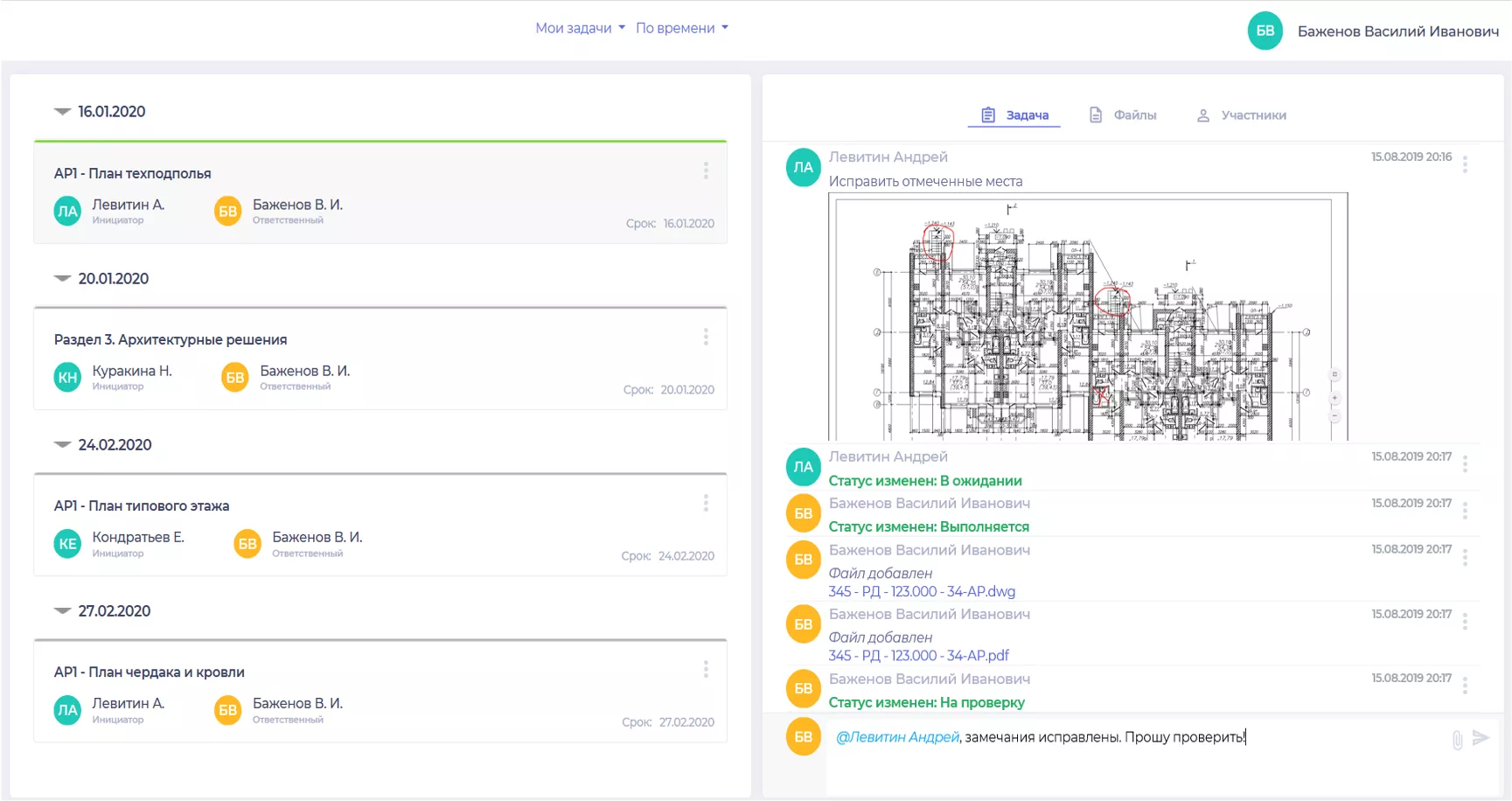Open three-dot menu on 'Исправить отмеченные места' message
Viewport: 1512px width, 801px height.
pos(1465,164)
